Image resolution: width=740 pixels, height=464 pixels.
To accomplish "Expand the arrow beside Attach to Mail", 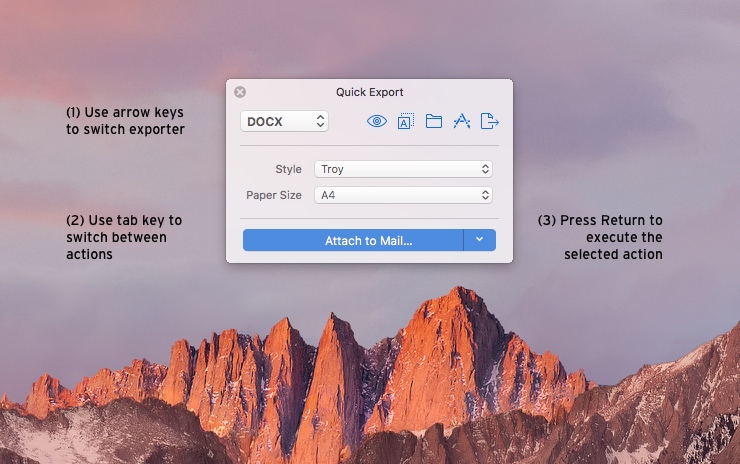I will [x=479, y=240].
